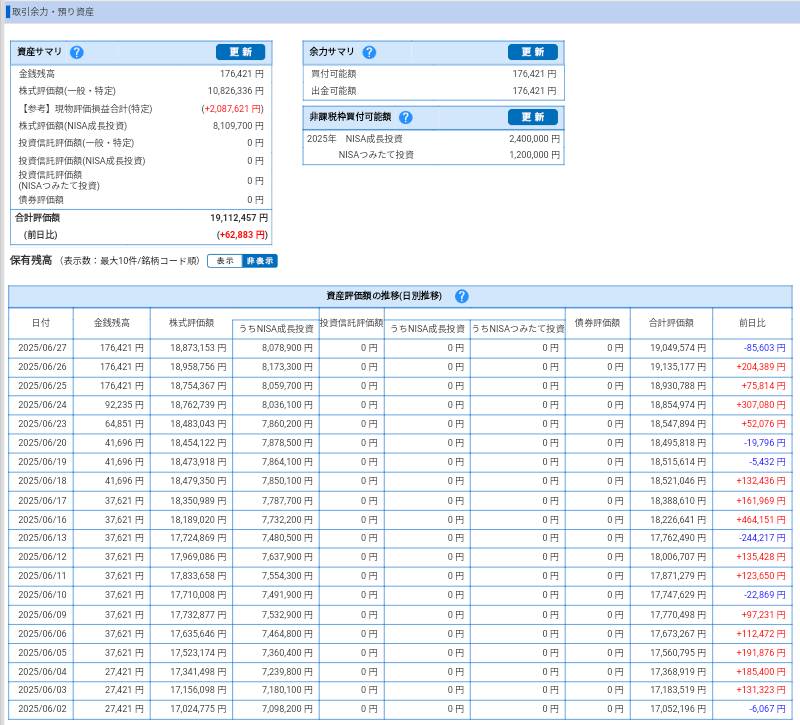800x725 pixels.
Task: Switch the 保有残高 toggle to 表示
Action: tap(225, 261)
